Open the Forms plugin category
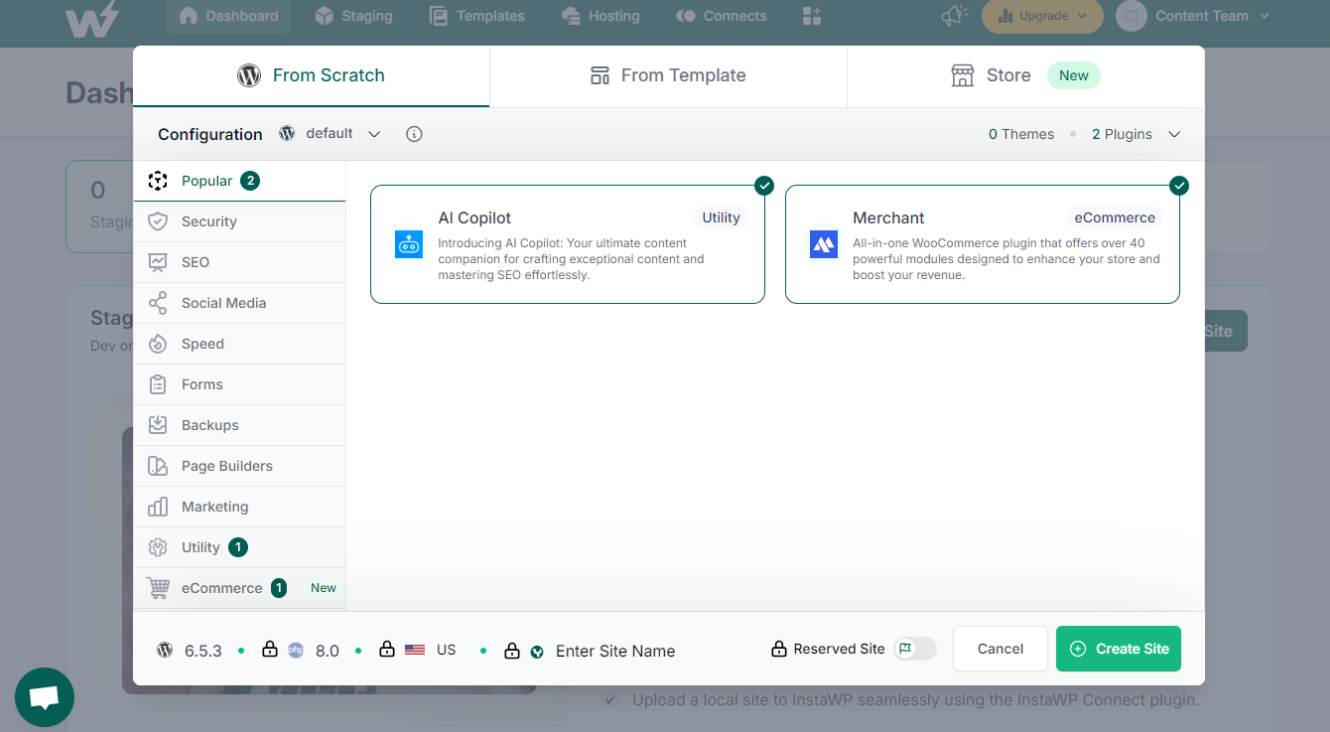 pos(239,385)
